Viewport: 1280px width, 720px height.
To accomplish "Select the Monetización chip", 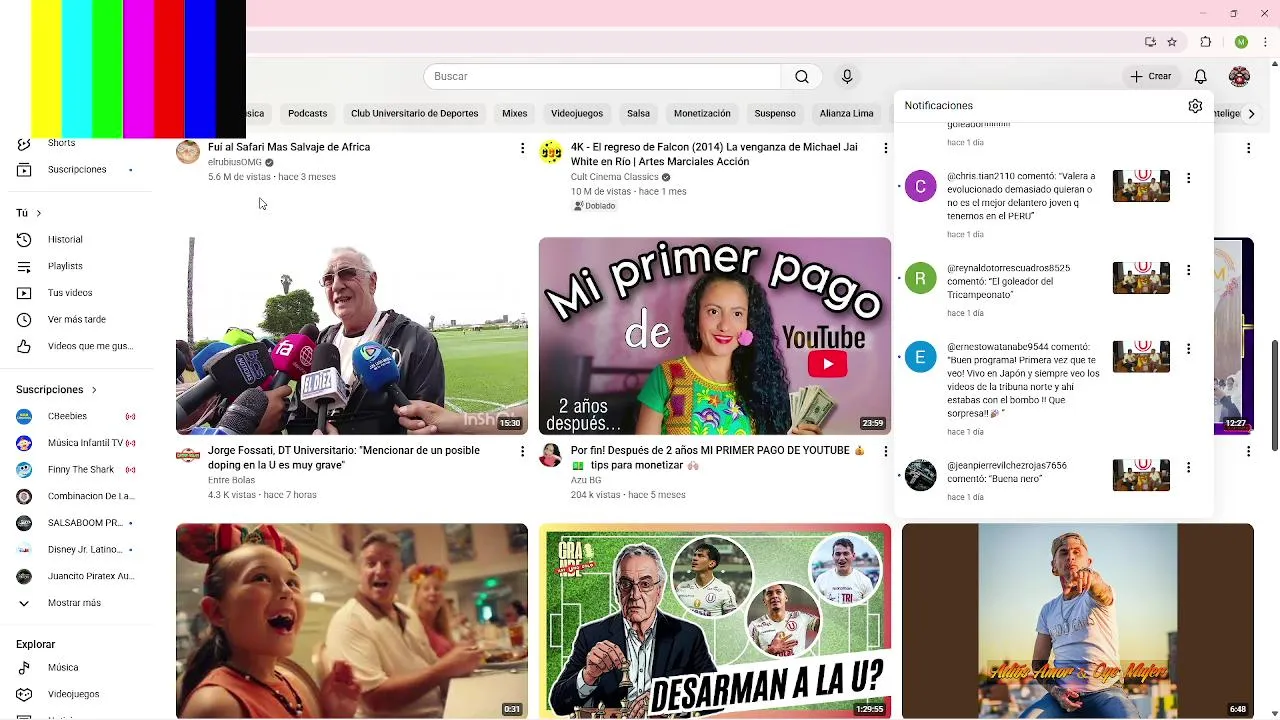I will [x=702, y=114].
